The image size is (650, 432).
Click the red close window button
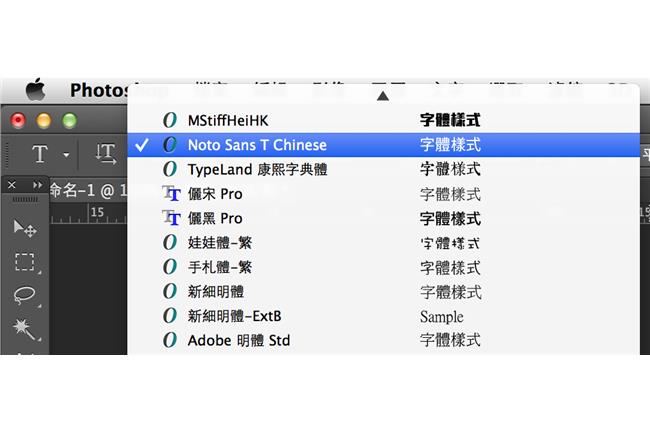(18, 121)
